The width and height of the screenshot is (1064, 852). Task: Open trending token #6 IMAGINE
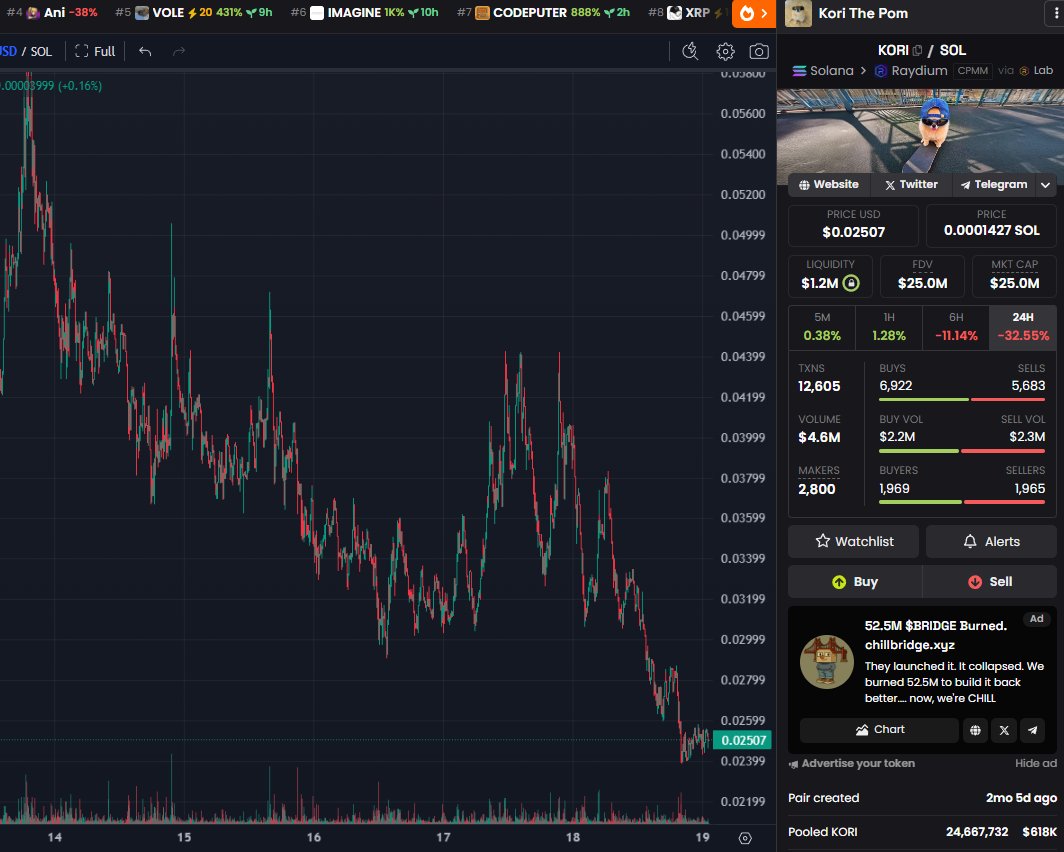364,13
